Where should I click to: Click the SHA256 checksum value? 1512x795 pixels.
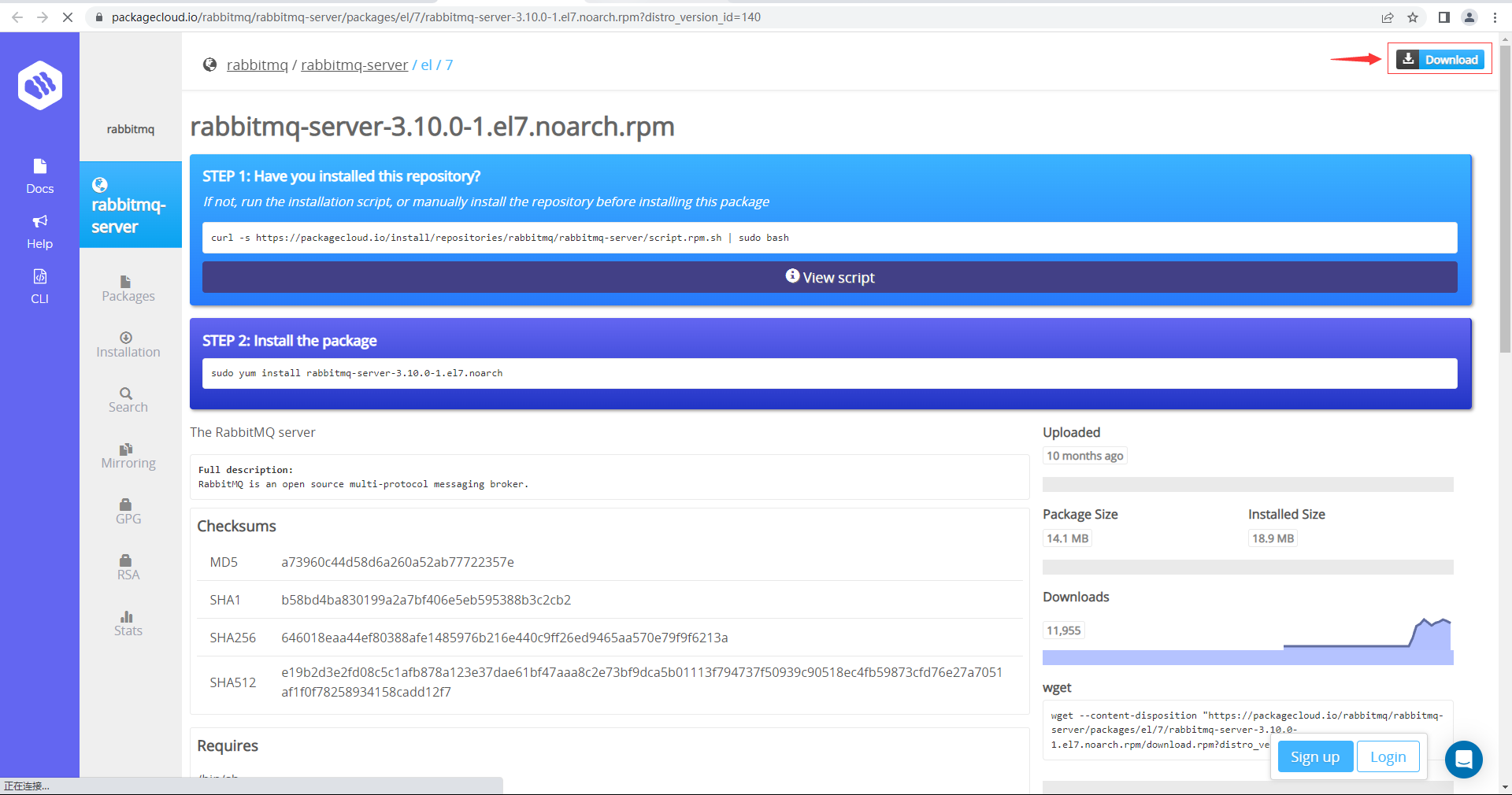[x=505, y=638]
